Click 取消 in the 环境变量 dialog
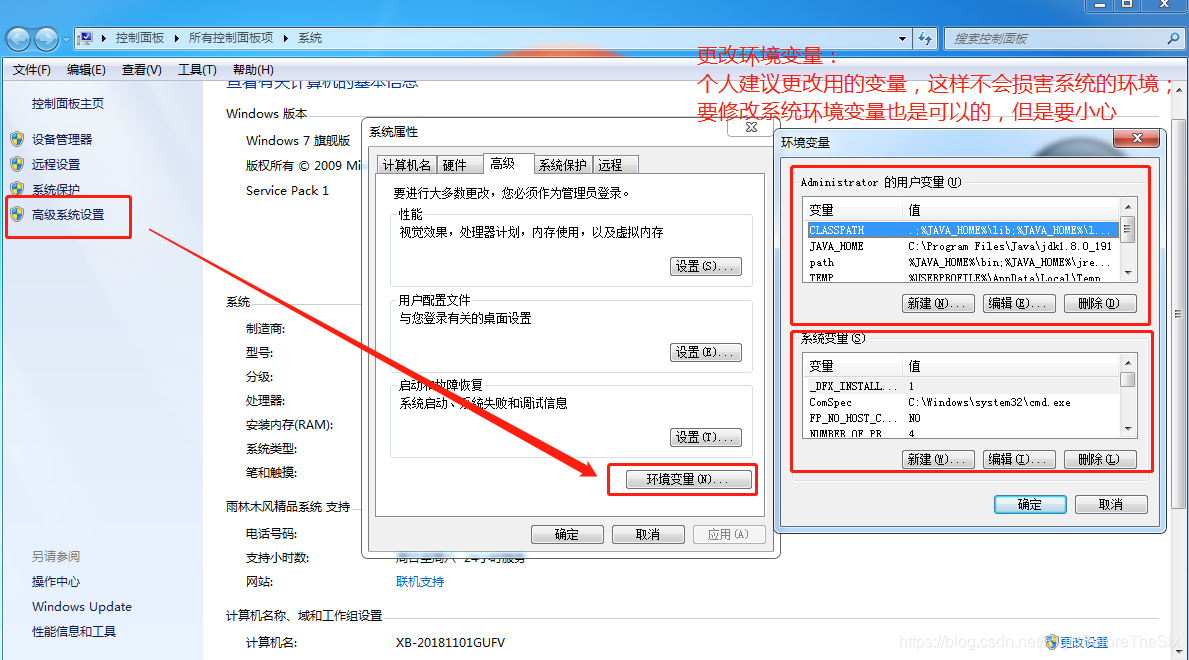The image size is (1189, 660). pos(1111,504)
